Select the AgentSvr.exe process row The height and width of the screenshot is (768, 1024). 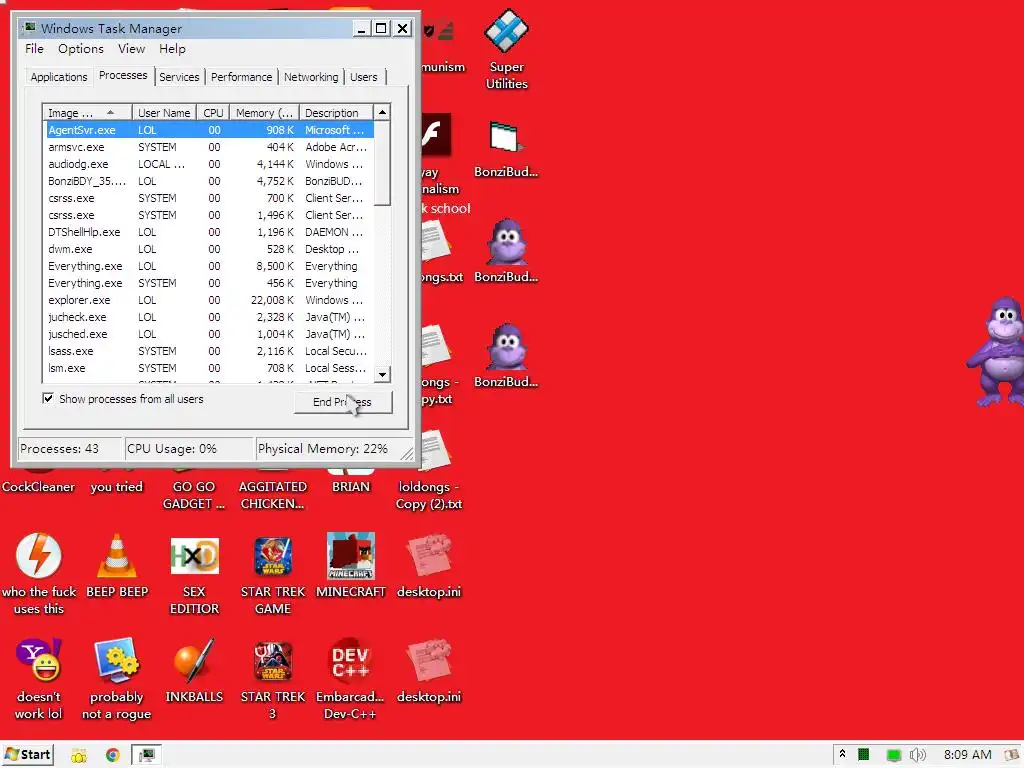pyautogui.click(x=209, y=130)
